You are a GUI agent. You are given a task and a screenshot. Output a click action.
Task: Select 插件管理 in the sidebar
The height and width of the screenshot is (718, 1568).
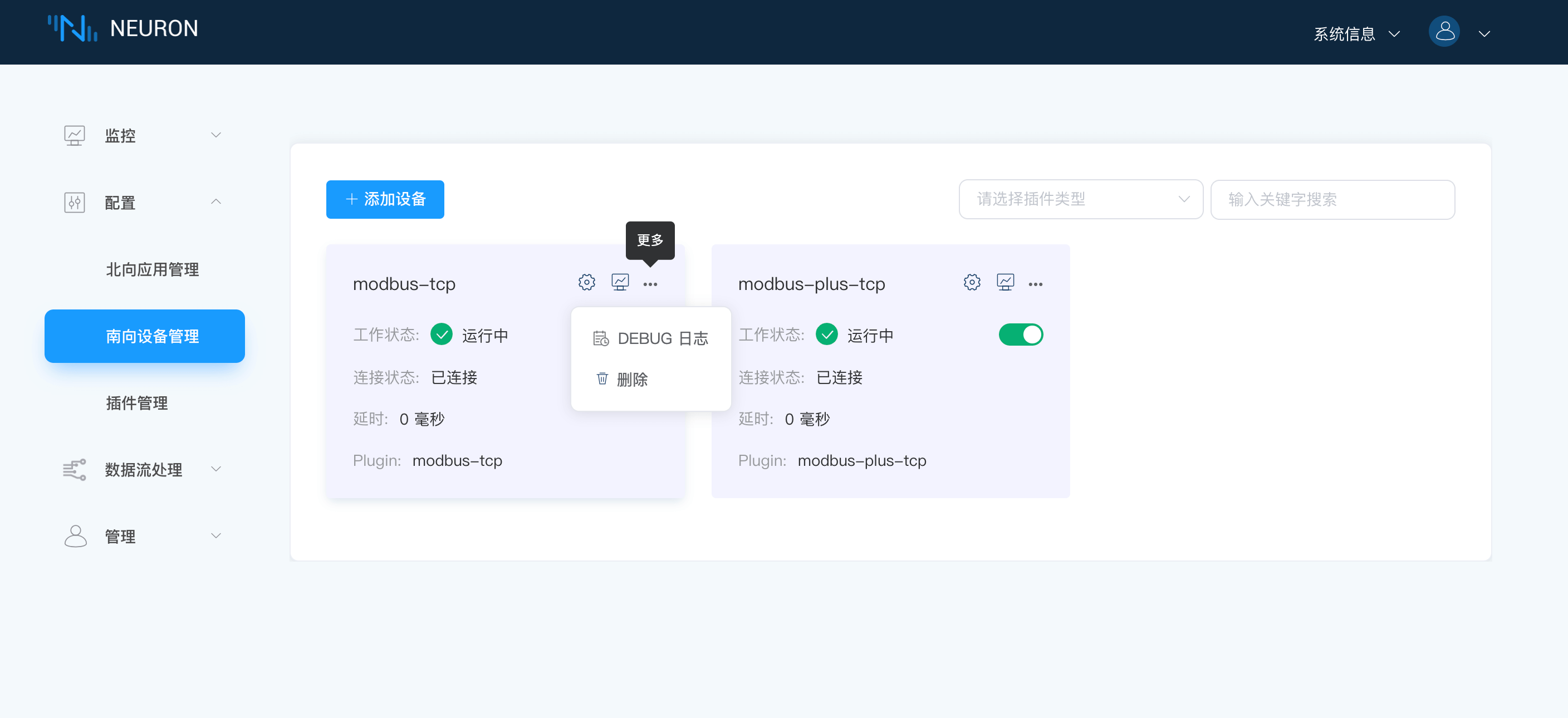click(x=136, y=403)
